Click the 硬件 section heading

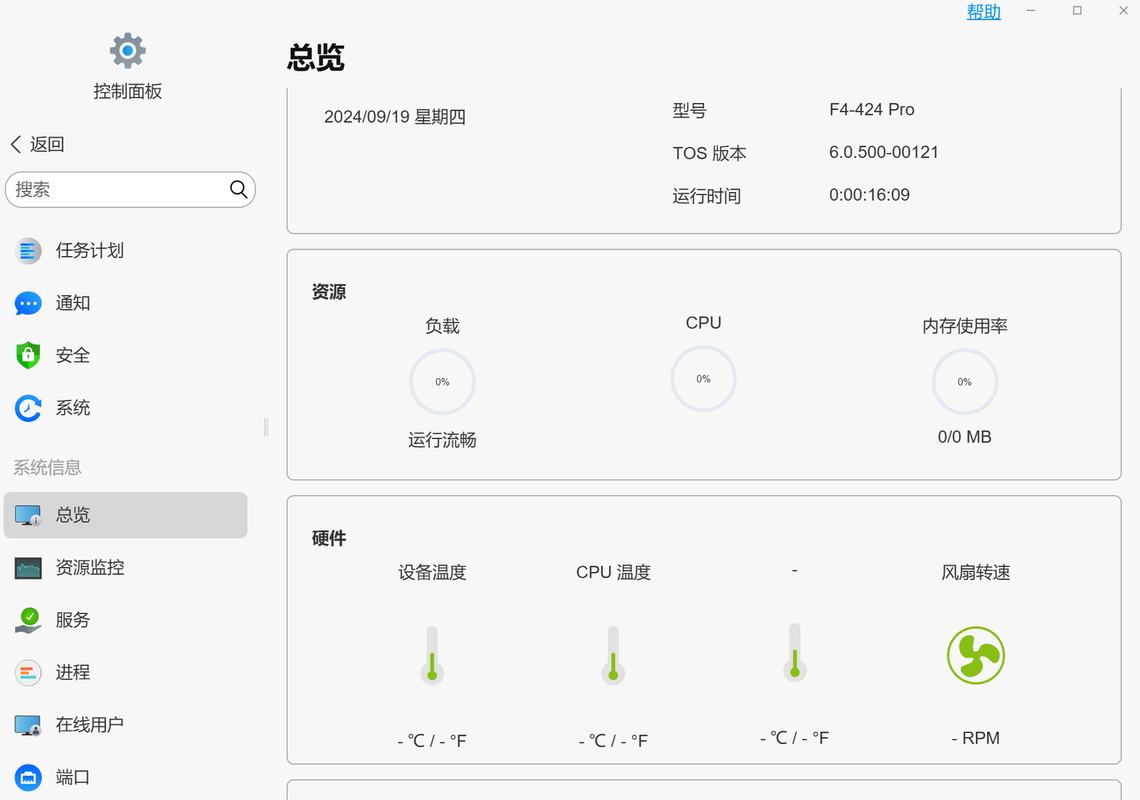[329, 538]
